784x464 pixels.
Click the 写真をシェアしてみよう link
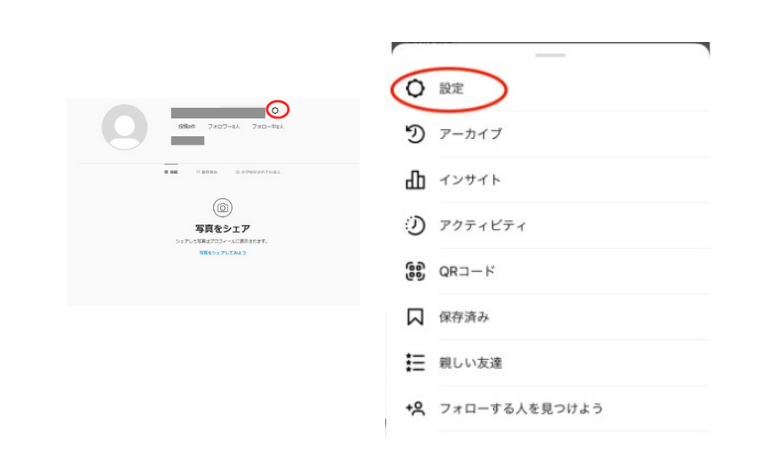(223, 253)
